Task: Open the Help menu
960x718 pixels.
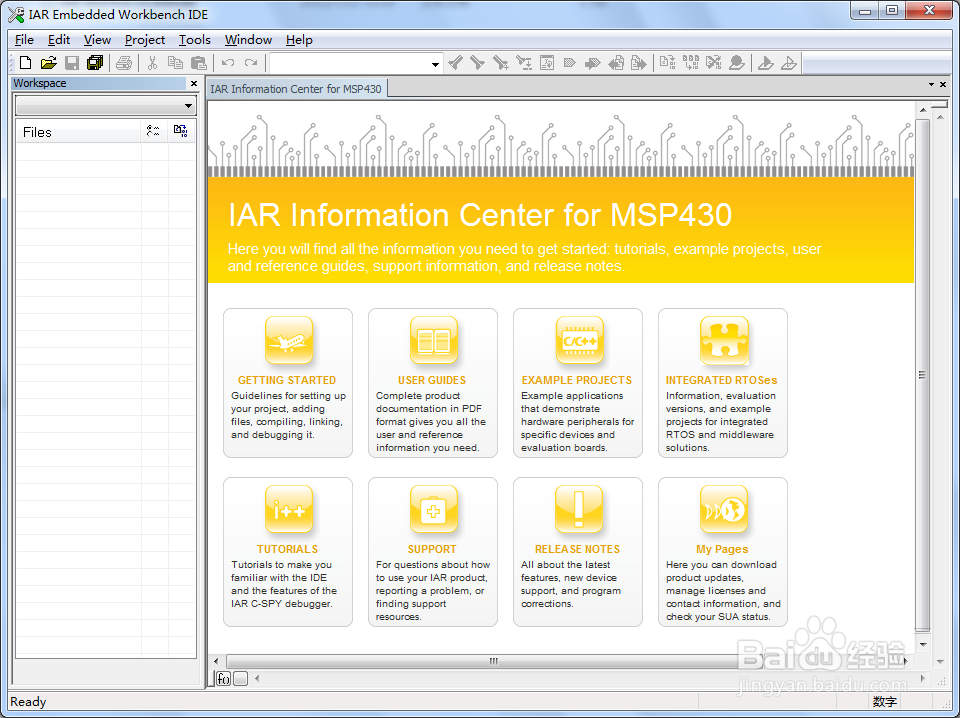Action: point(299,40)
